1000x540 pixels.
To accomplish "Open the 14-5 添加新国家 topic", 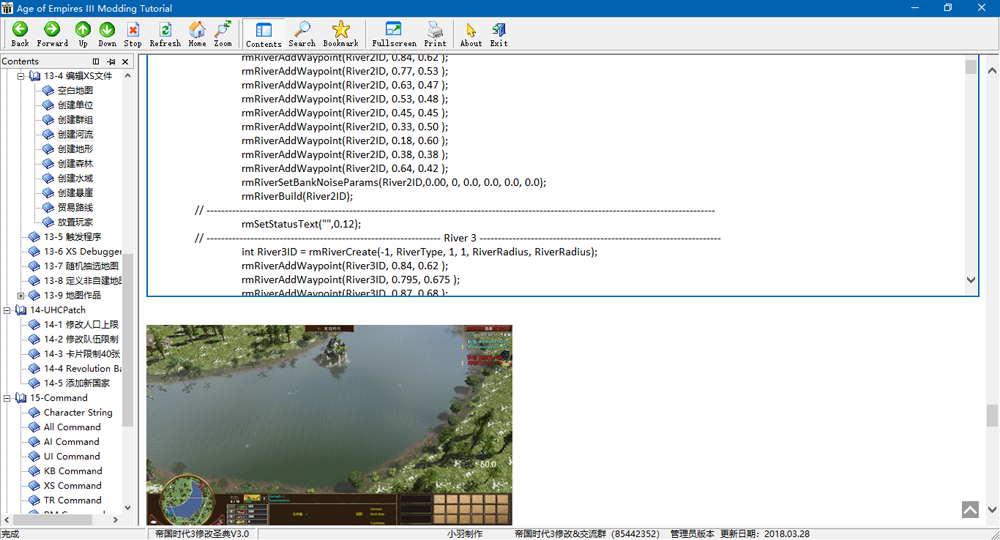I will coord(77,383).
